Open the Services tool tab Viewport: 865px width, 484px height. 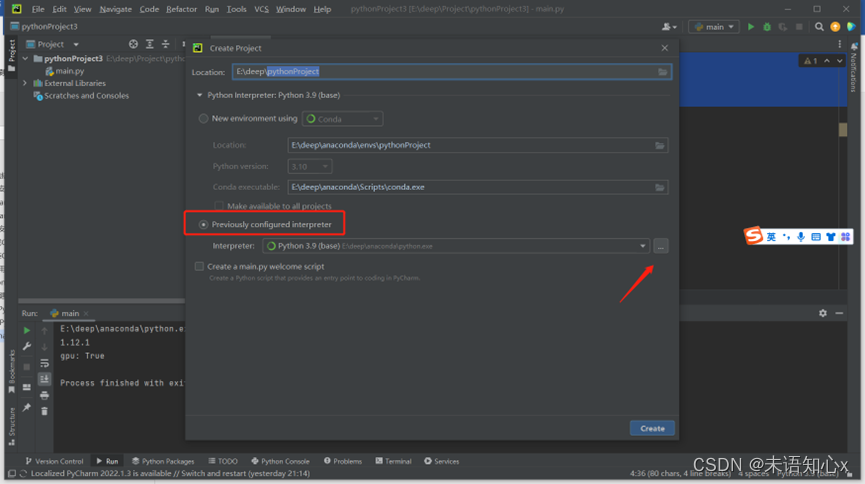441,461
